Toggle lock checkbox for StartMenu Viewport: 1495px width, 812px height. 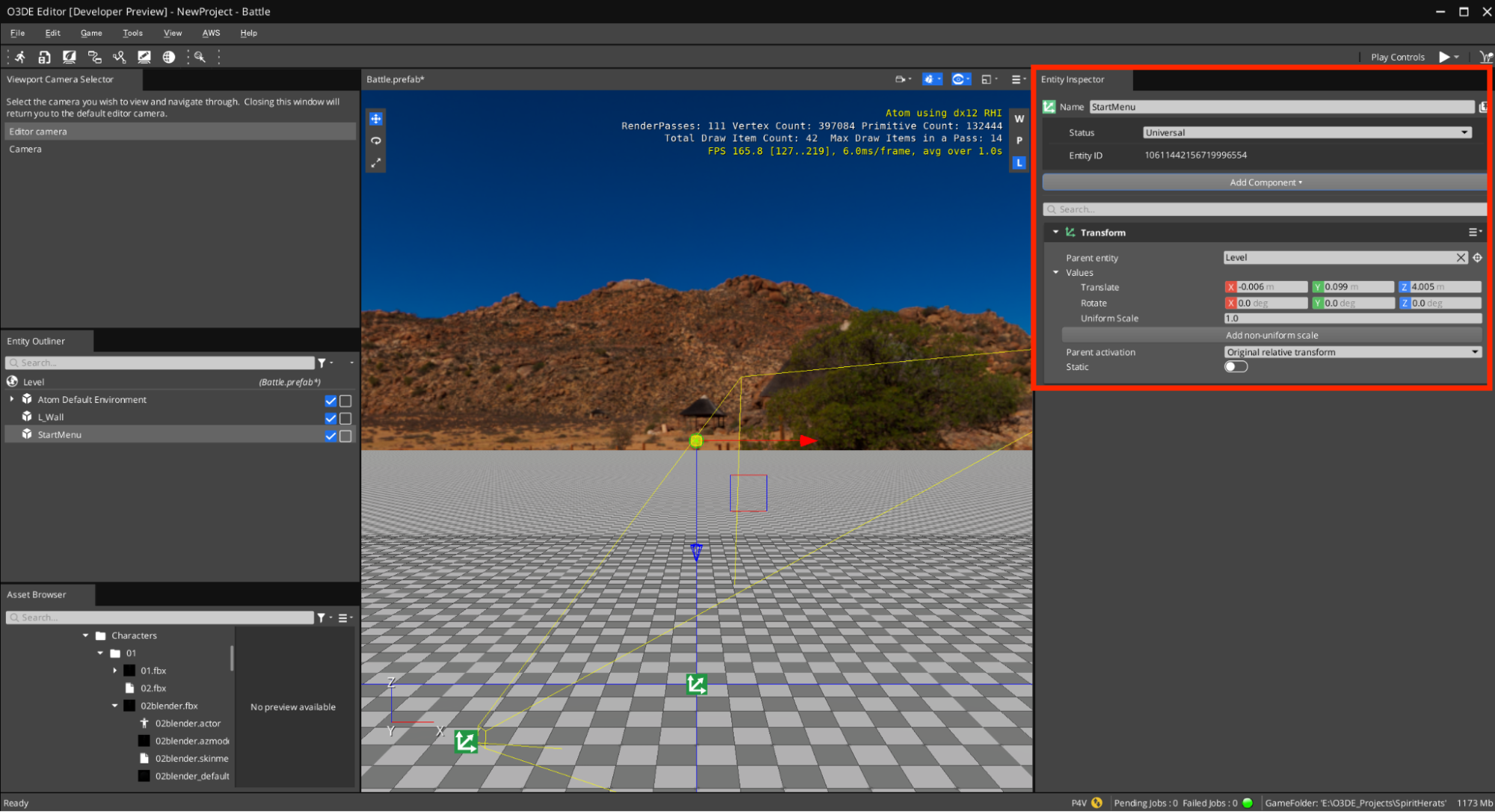click(346, 436)
